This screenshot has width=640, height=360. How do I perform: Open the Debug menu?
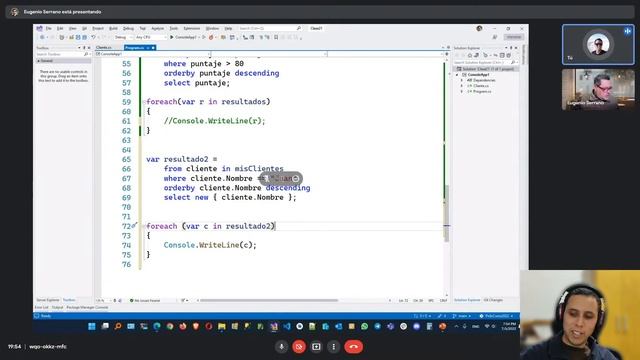click(128, 28)
